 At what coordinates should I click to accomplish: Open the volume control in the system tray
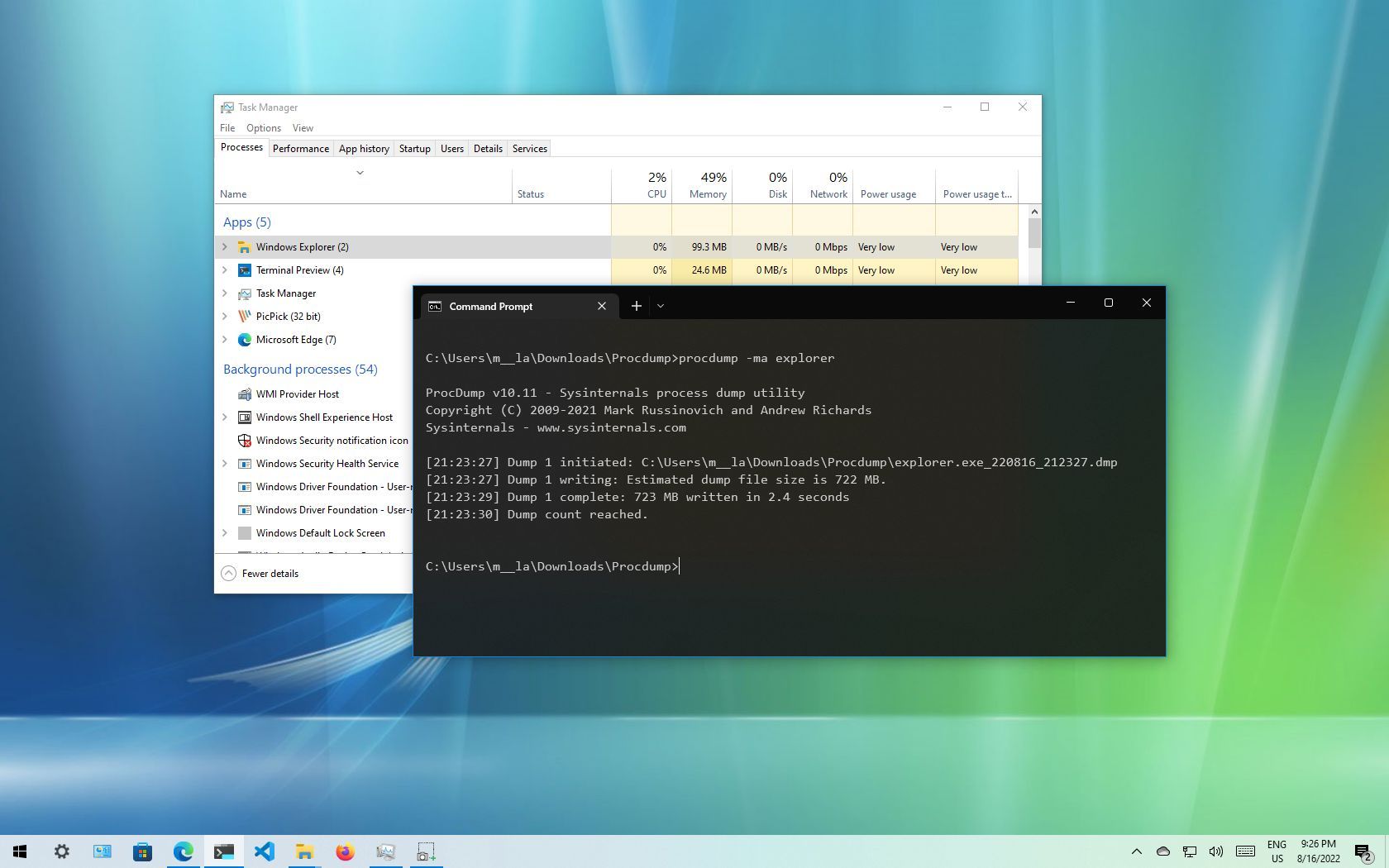coord(1216,851)
